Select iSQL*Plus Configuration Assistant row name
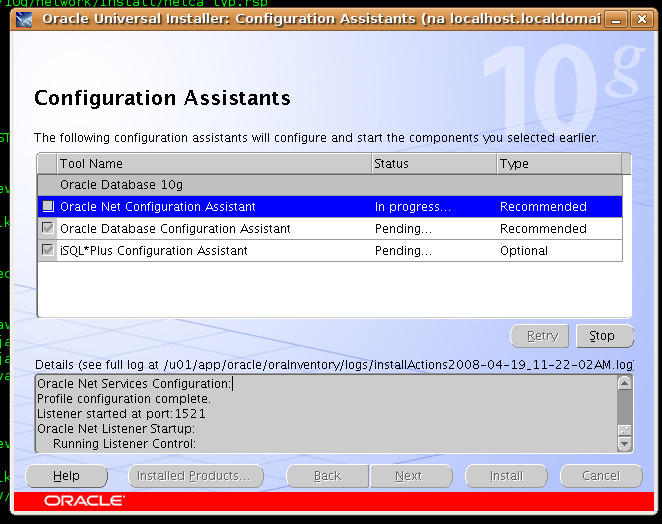The image size is (662, 524). pyautogui.click(x=154, y=251)
